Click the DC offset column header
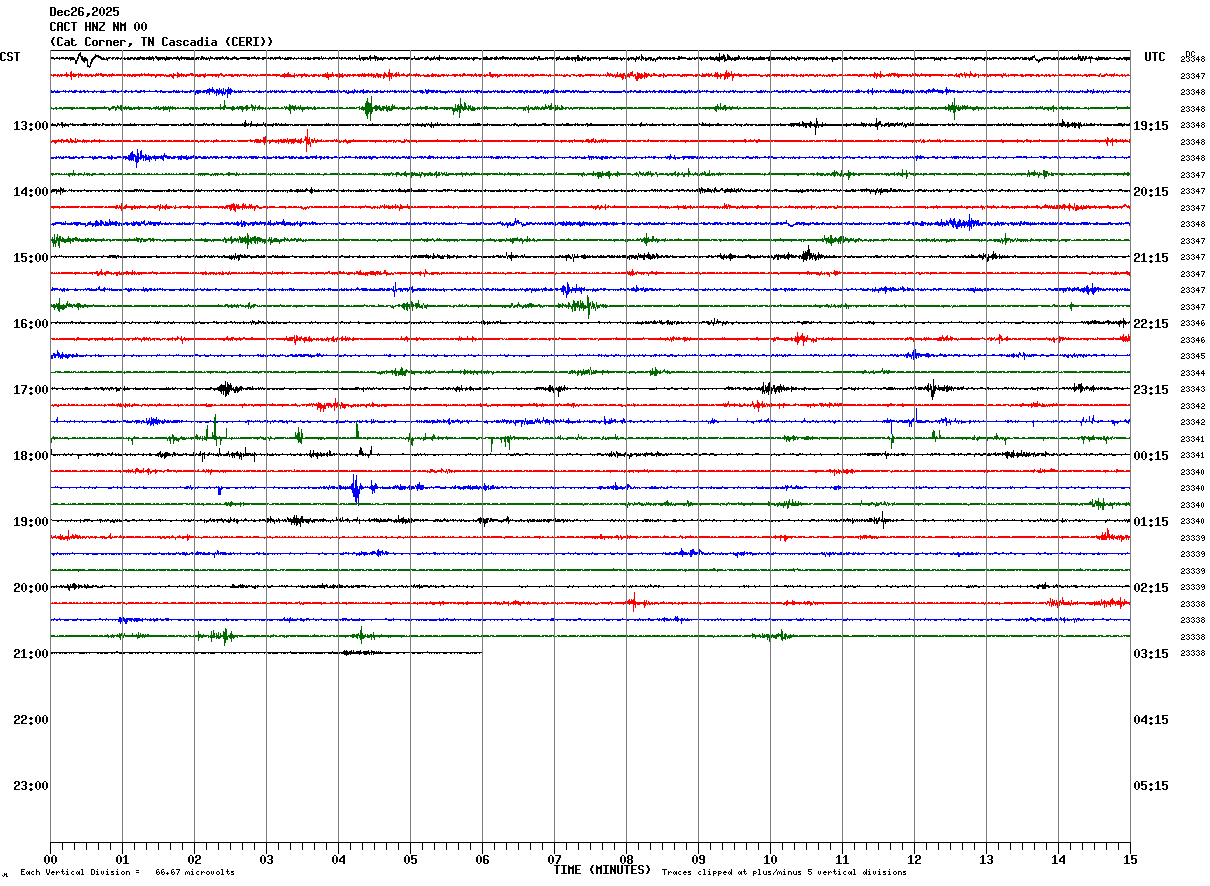This screenshot has width=1210, height=886. click(x=1190, y=54)
